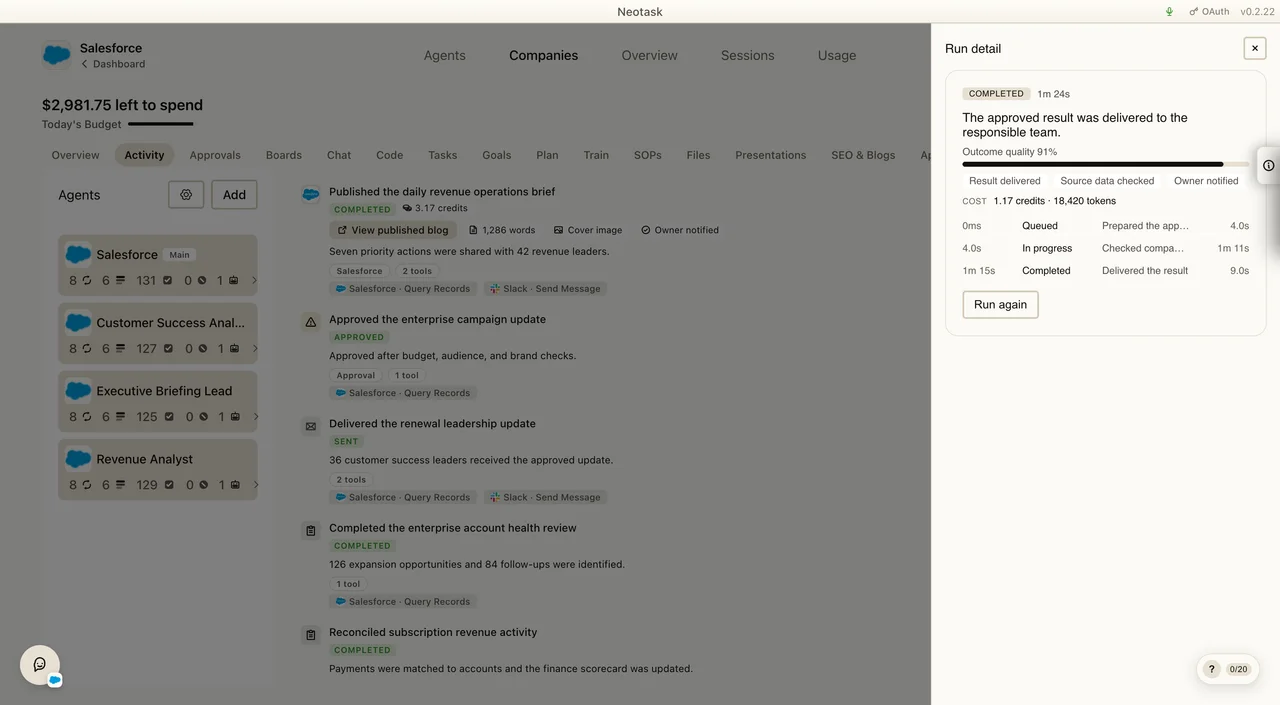This screenshot has height=705, width=1280.
Task: Close the Run detail panel
Action: [x=1255, y=48]
